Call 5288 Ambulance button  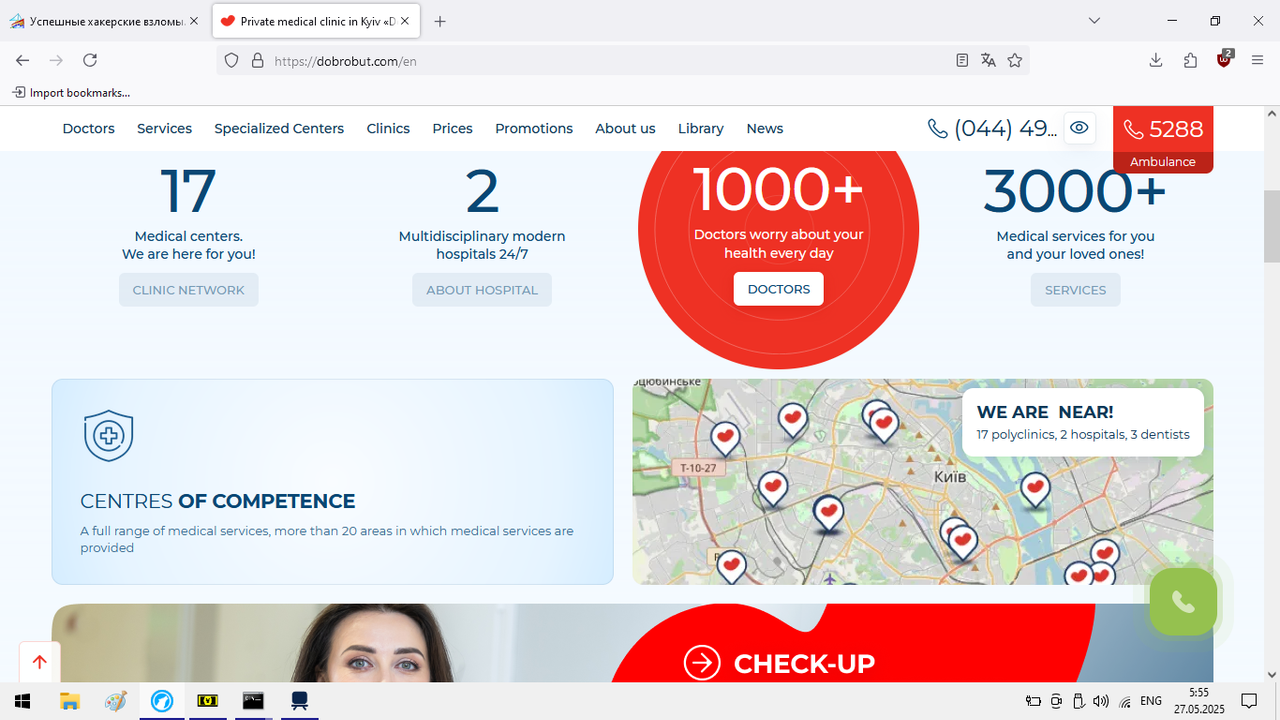coord(1163,140)
